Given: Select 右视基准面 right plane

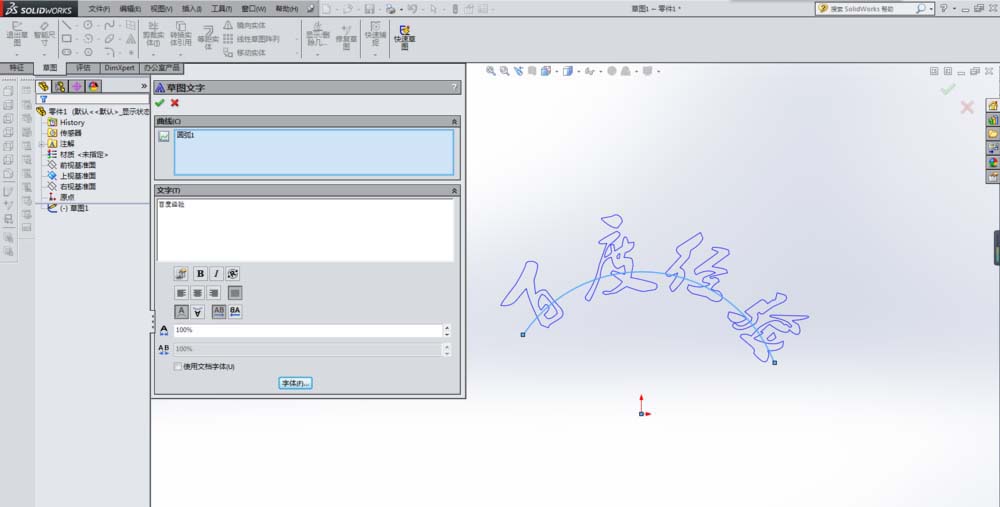Looking at the screenshot, I should (x=78, y=187).
